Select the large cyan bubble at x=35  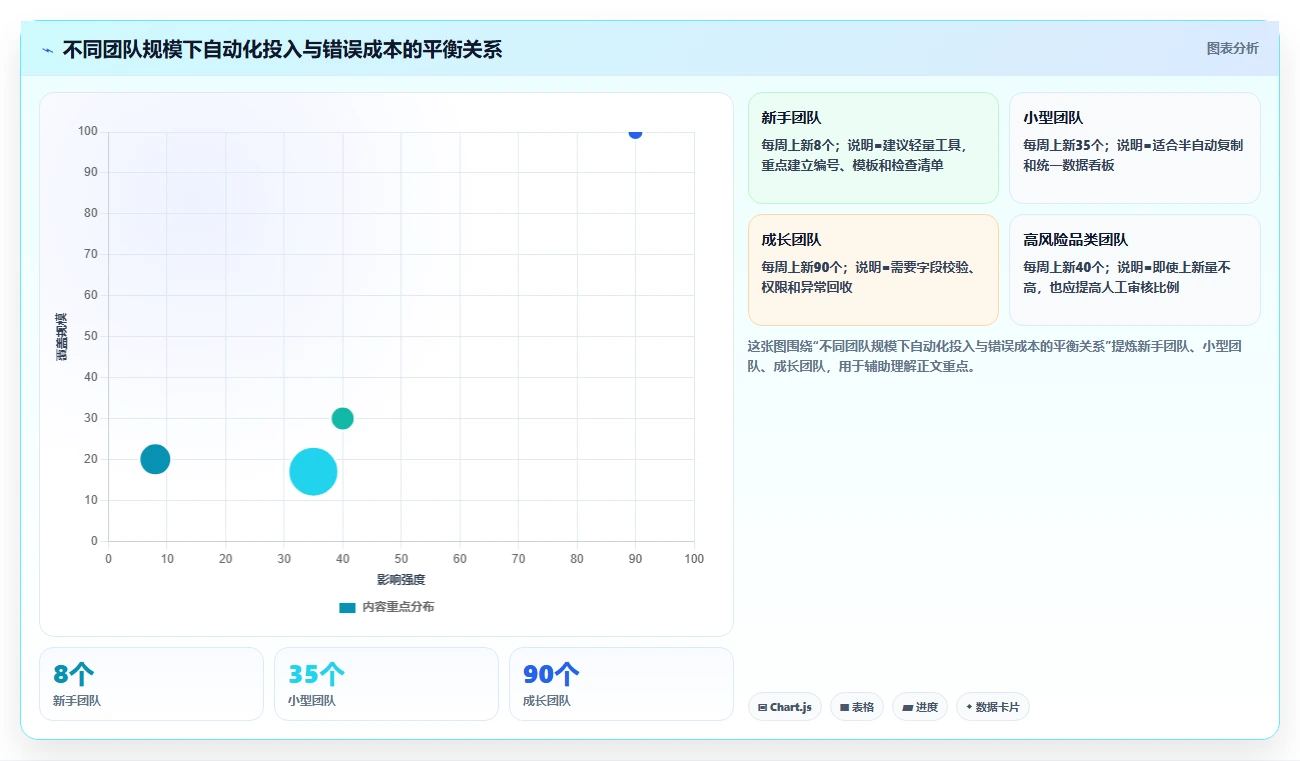(313, 472)
